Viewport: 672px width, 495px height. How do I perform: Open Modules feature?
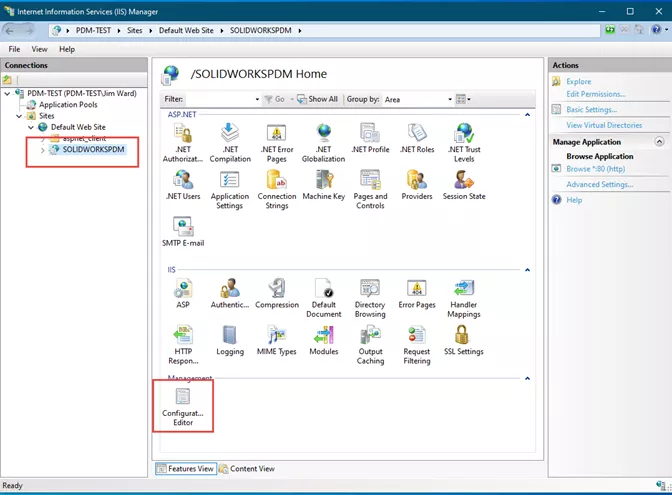tap(324, 340)
